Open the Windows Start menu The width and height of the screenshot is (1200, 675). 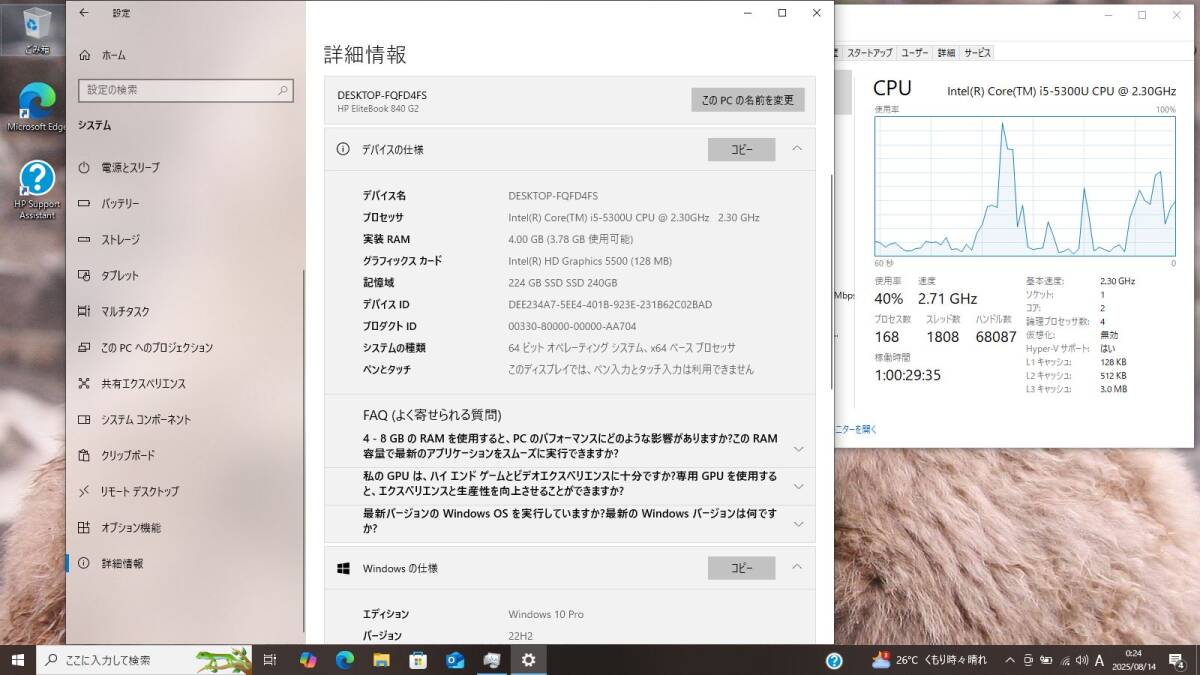pos(17,660)
